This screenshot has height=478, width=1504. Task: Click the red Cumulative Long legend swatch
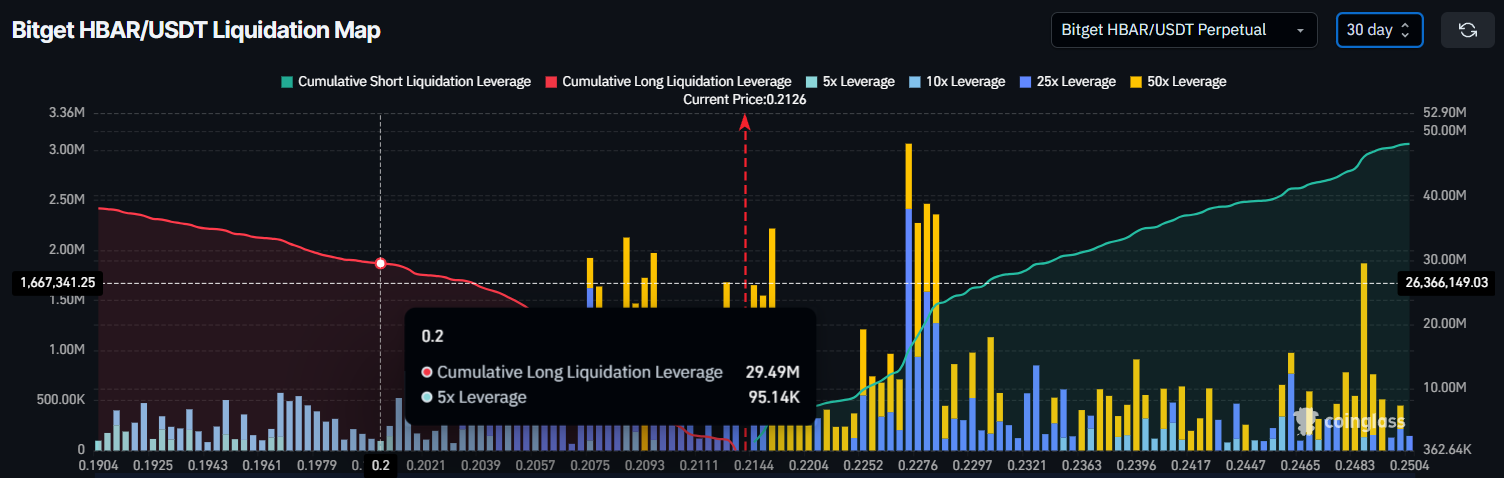pyautogui.click(x=551, y=82)
